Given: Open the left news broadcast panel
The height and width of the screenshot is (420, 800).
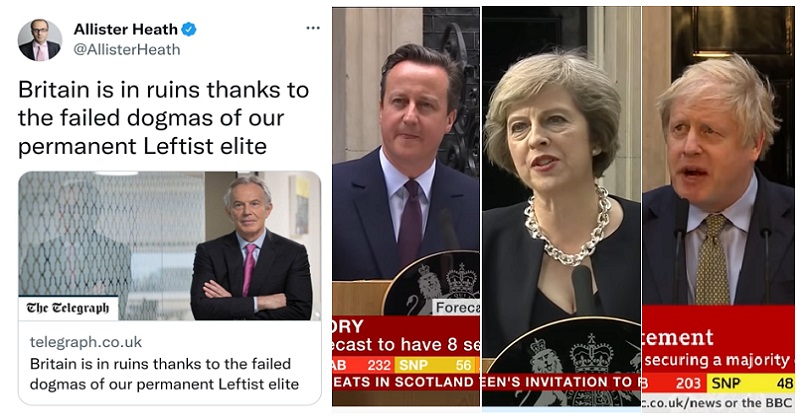Looking at the screenshot, I should click(406, 206).
